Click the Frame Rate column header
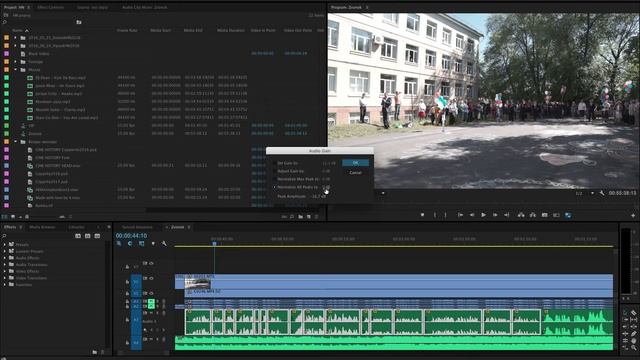The image size is (640, 360). [127, 30]
